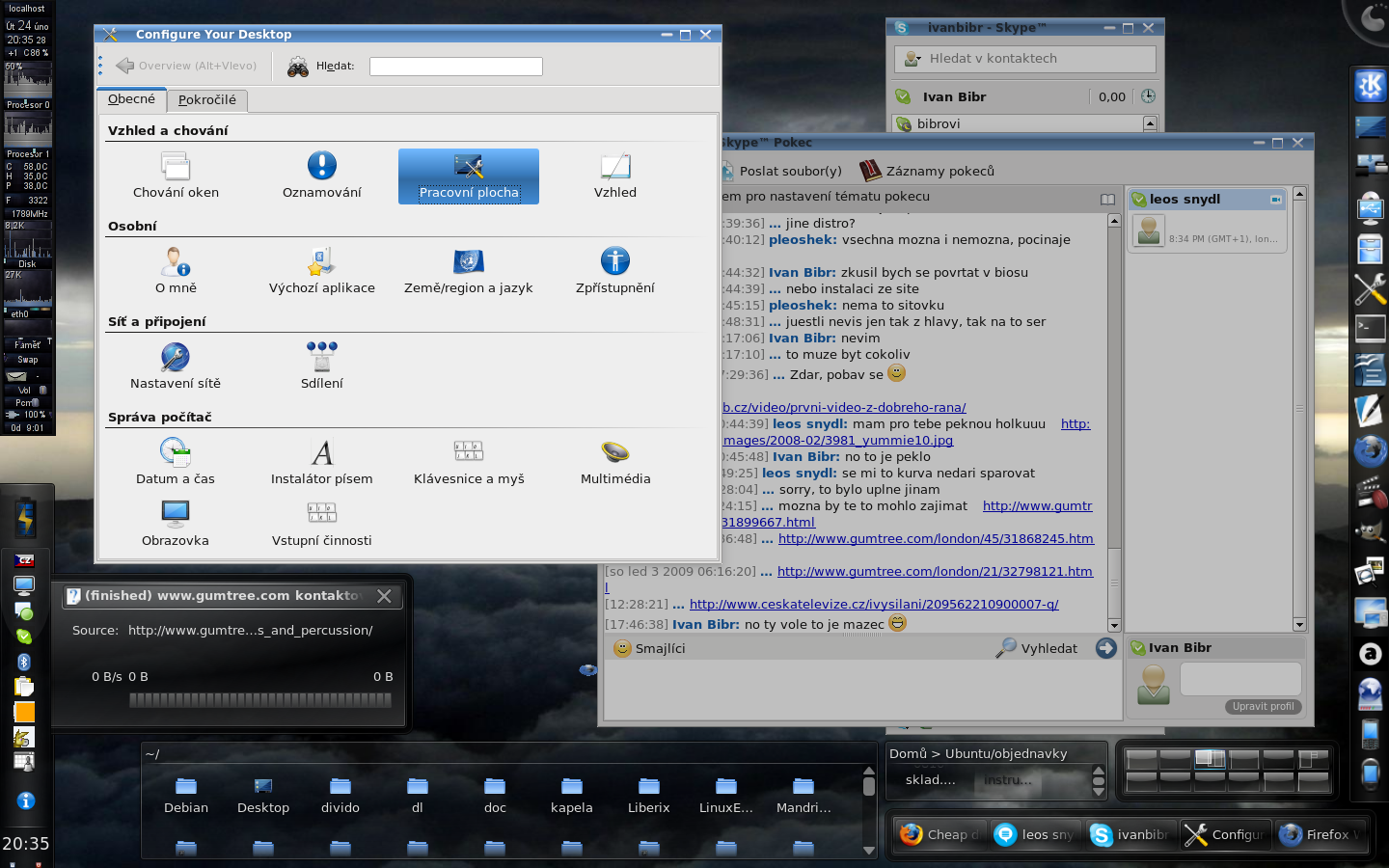The image size is (1389, 868).
Task: Open the Zpřístupnění accessibility module
Action: [x=615, y=271]
